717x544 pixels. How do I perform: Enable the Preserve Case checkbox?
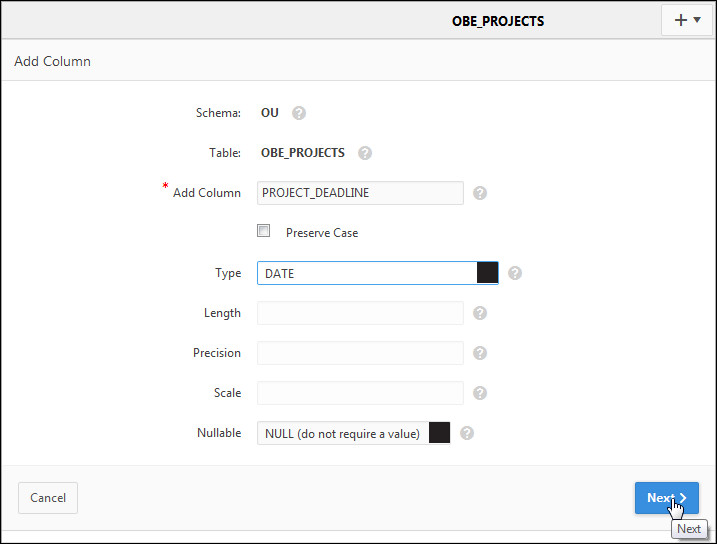[x=264, y=231]
